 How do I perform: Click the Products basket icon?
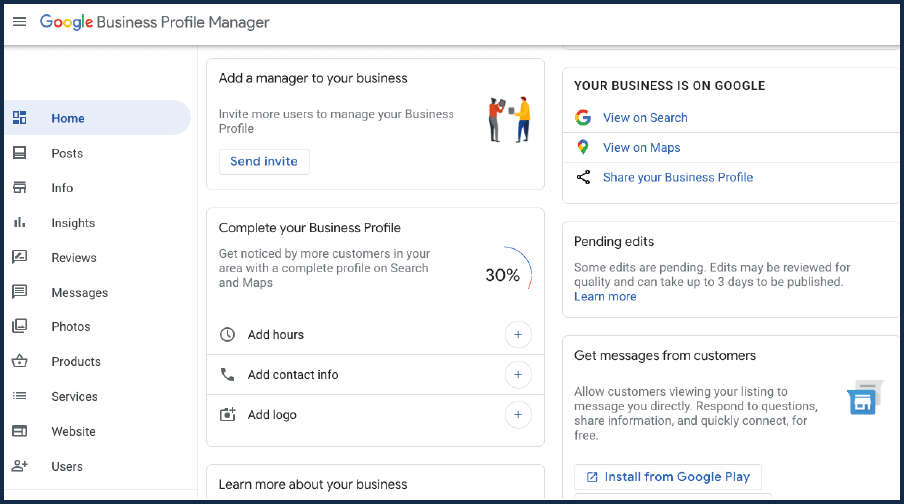click(x=20, y=361)
